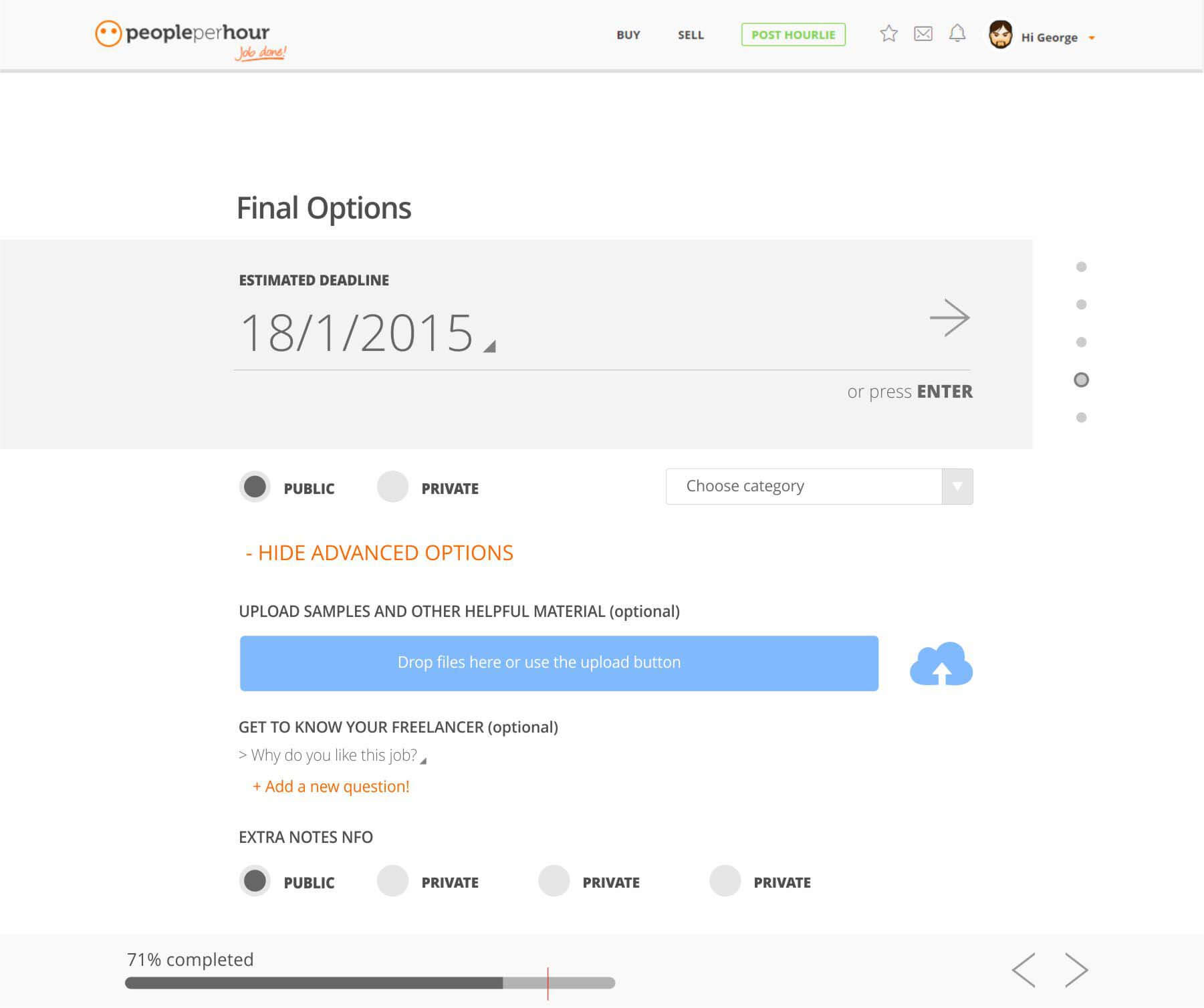The image size is (1204, 1008).
Task: Expand the Hi George account menu
Action: click(x=1048, y=37)
